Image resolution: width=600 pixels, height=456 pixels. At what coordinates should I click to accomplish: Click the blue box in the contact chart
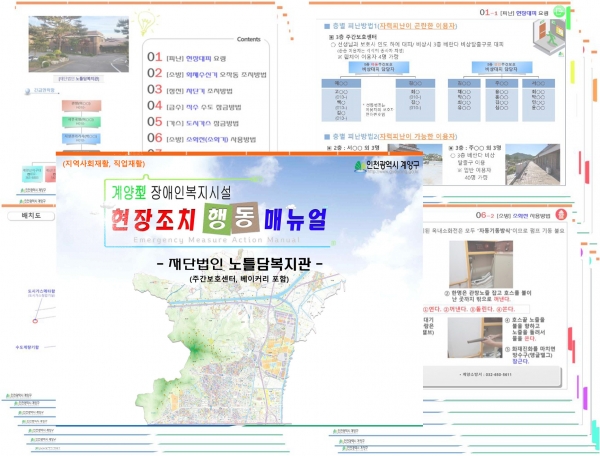[x=82, y=138]
